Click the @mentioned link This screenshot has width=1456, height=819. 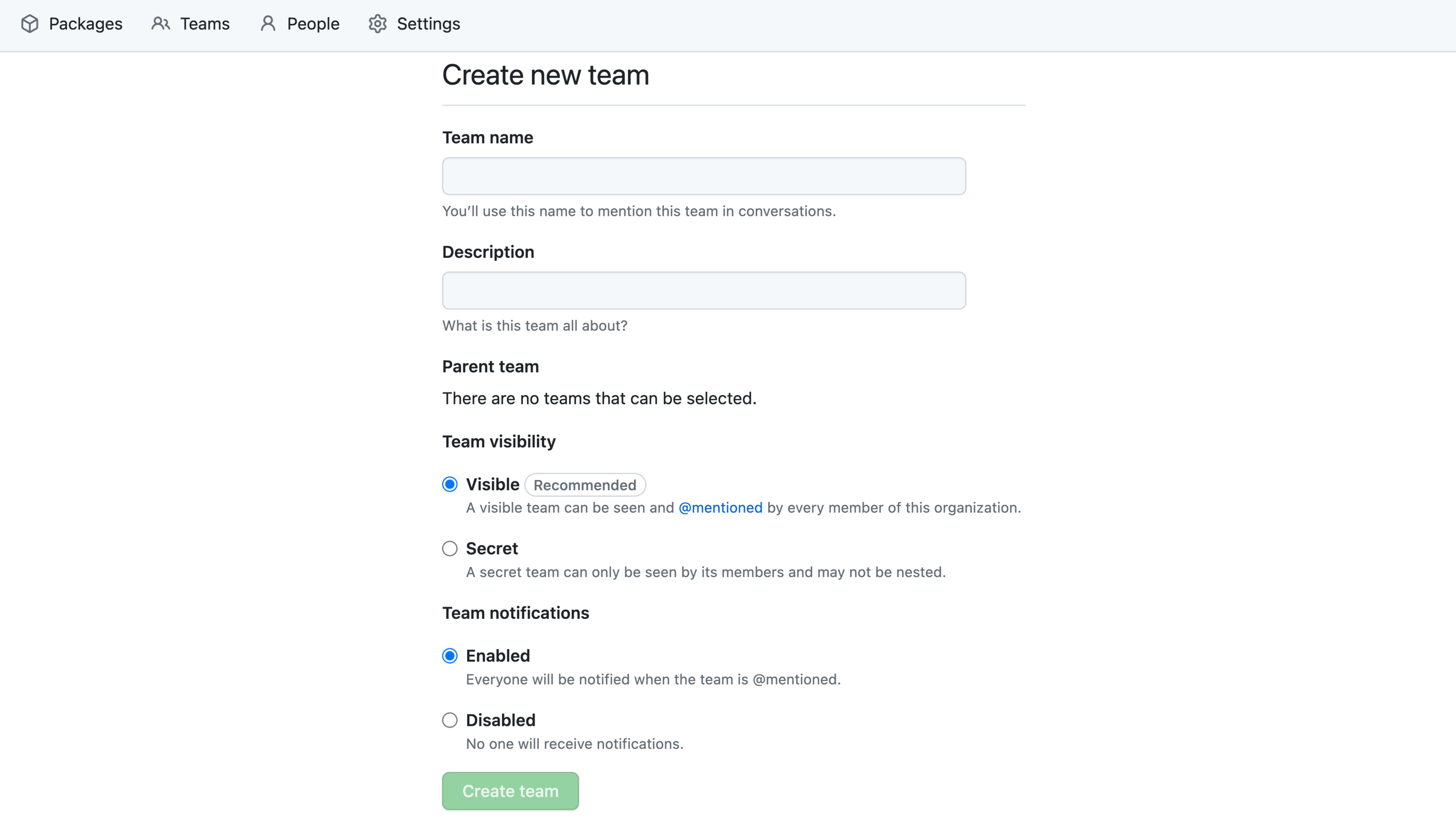(720, 508)
